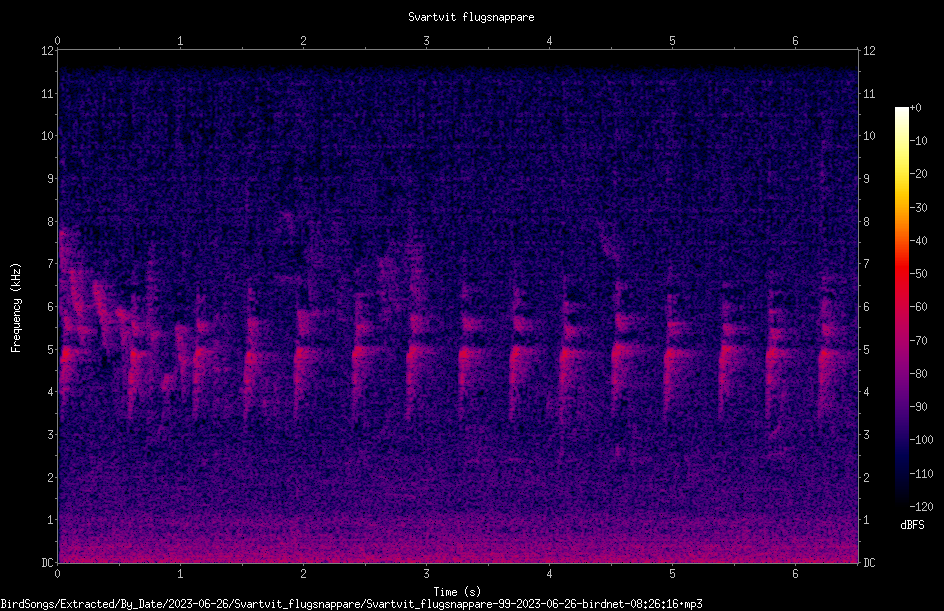Click the left axis '1' kHz tick label
Screen dimensions: 944x611
tap(51, 520)
